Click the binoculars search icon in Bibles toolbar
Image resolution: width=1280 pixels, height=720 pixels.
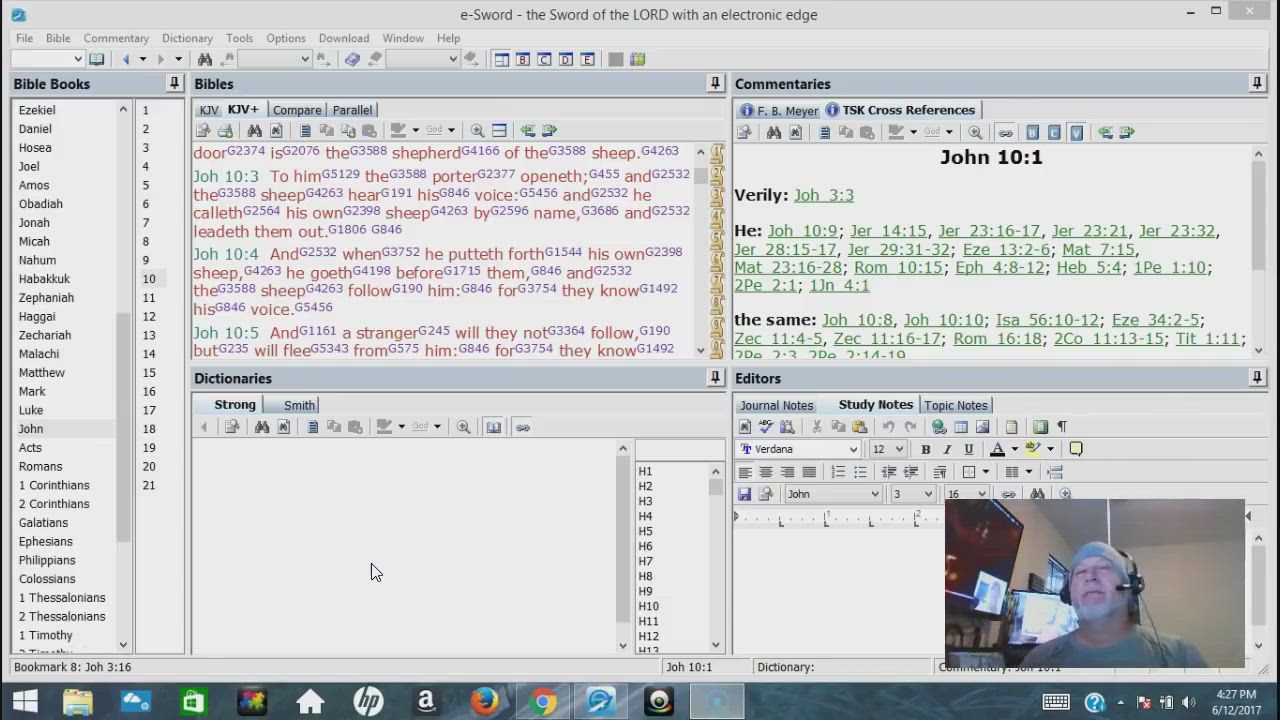254,131
